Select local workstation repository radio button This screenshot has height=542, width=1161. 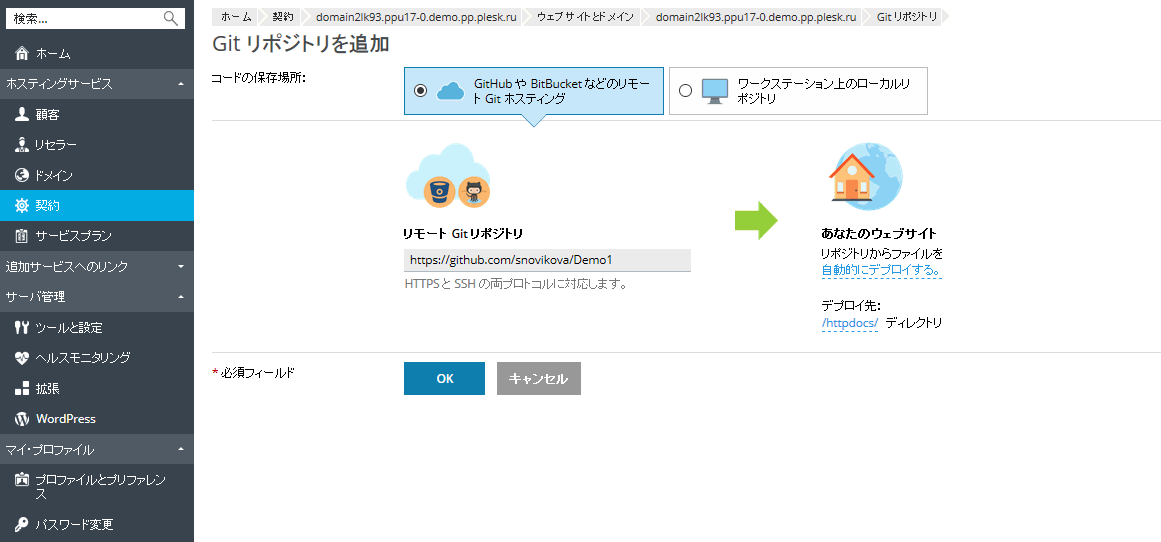(685, 91)
